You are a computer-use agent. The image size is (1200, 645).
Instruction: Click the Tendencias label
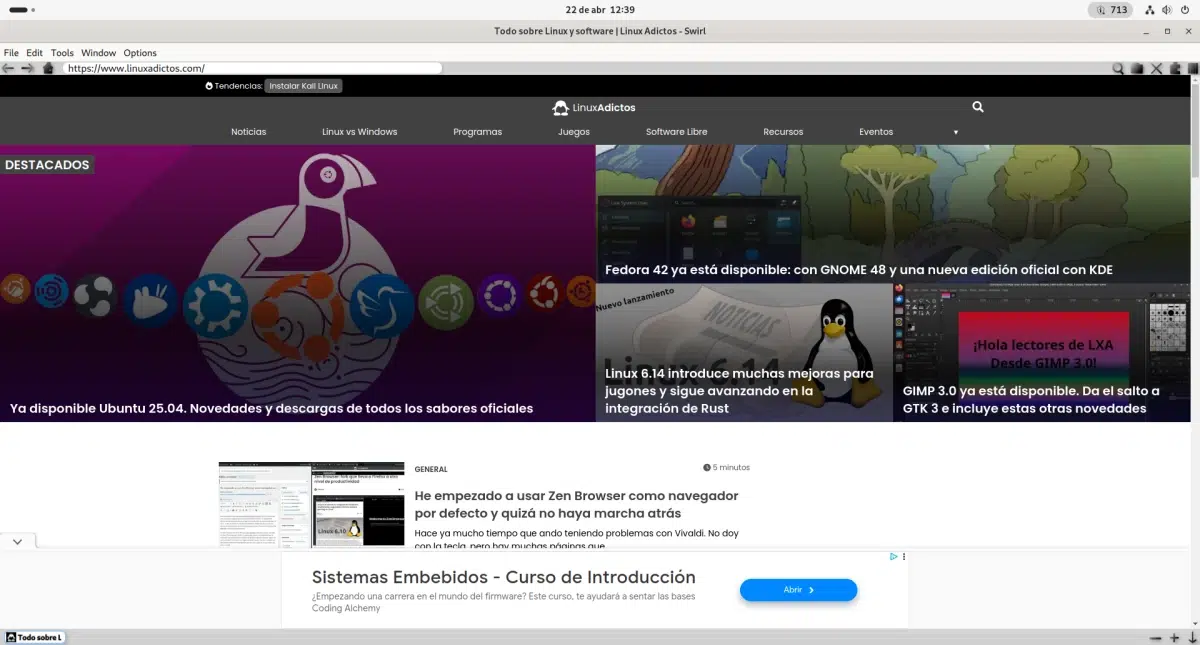pos(234,86)
